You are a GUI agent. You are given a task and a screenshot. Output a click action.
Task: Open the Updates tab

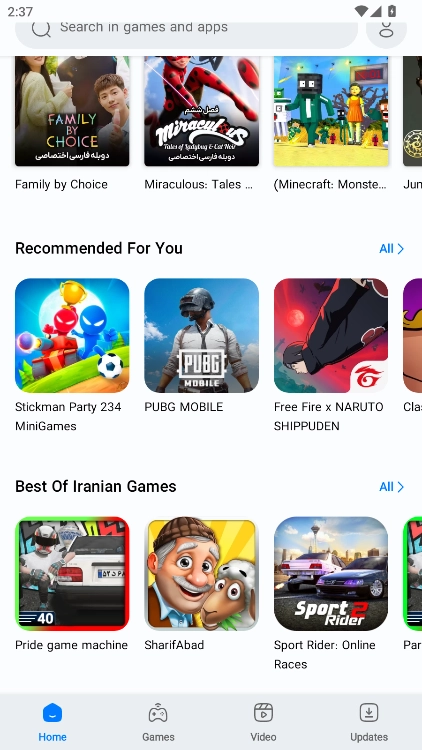[369, 722]
